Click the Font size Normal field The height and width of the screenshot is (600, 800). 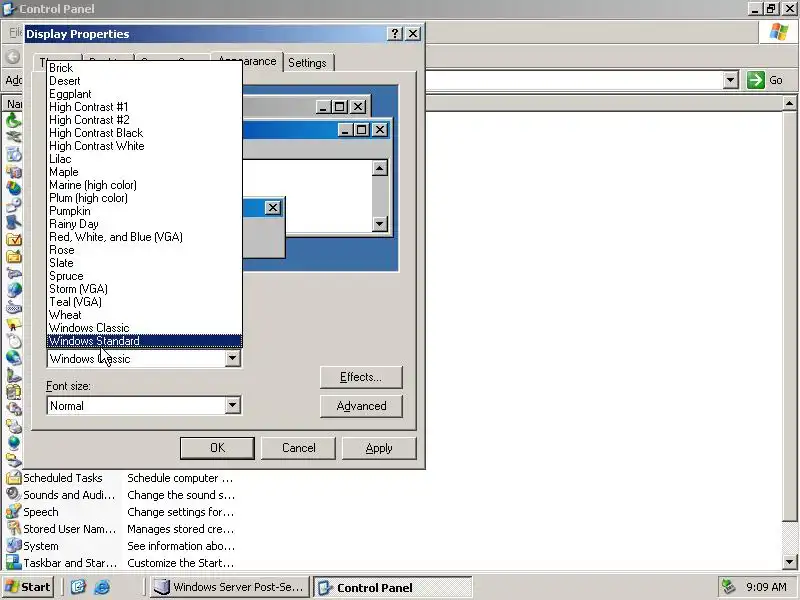pyautogui.click(x=136, y=406)
